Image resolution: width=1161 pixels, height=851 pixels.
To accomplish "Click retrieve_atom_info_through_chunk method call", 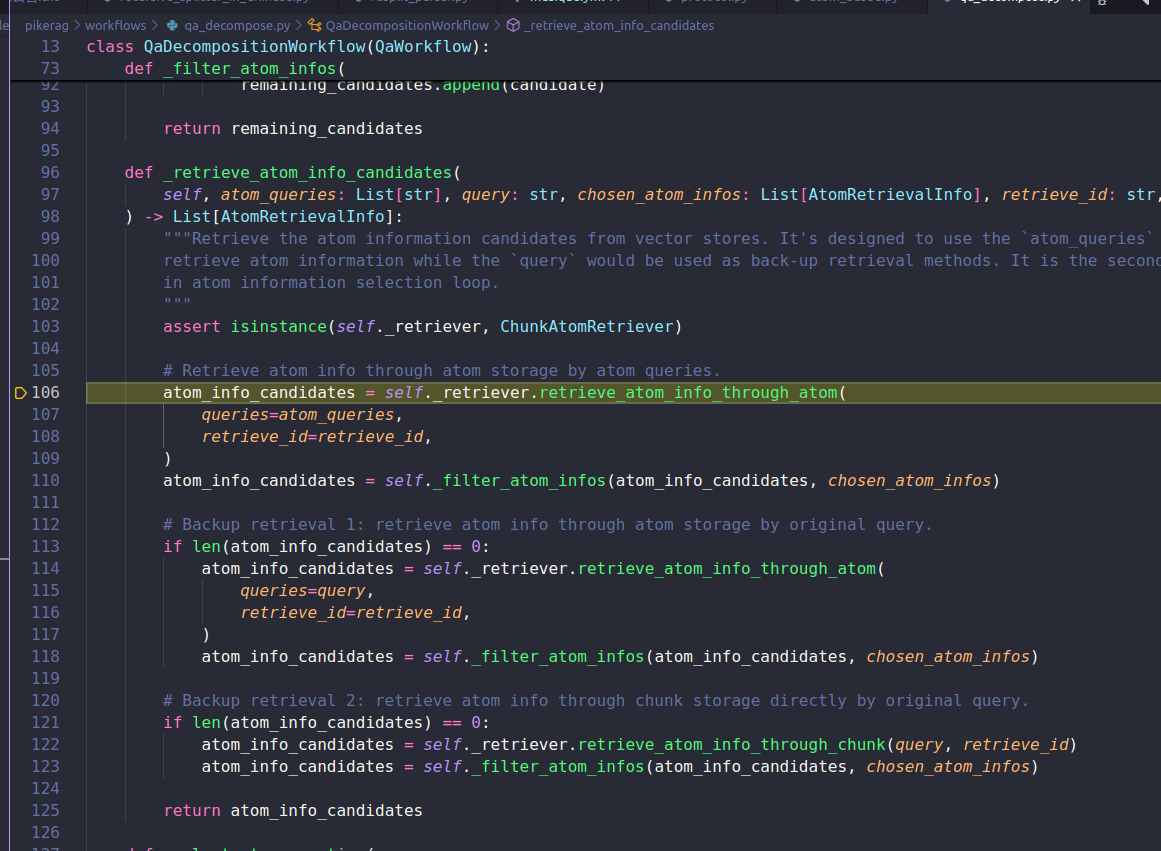I will pos(732,744).
